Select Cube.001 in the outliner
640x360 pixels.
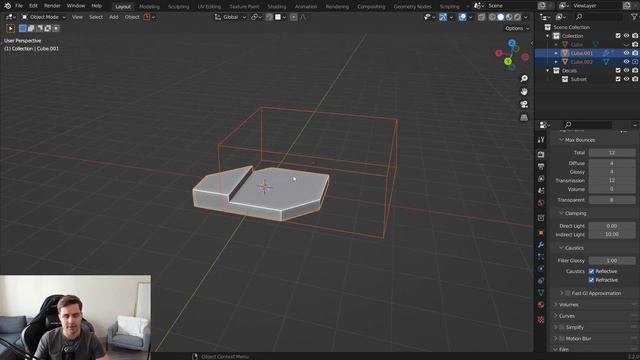point(582,53)
